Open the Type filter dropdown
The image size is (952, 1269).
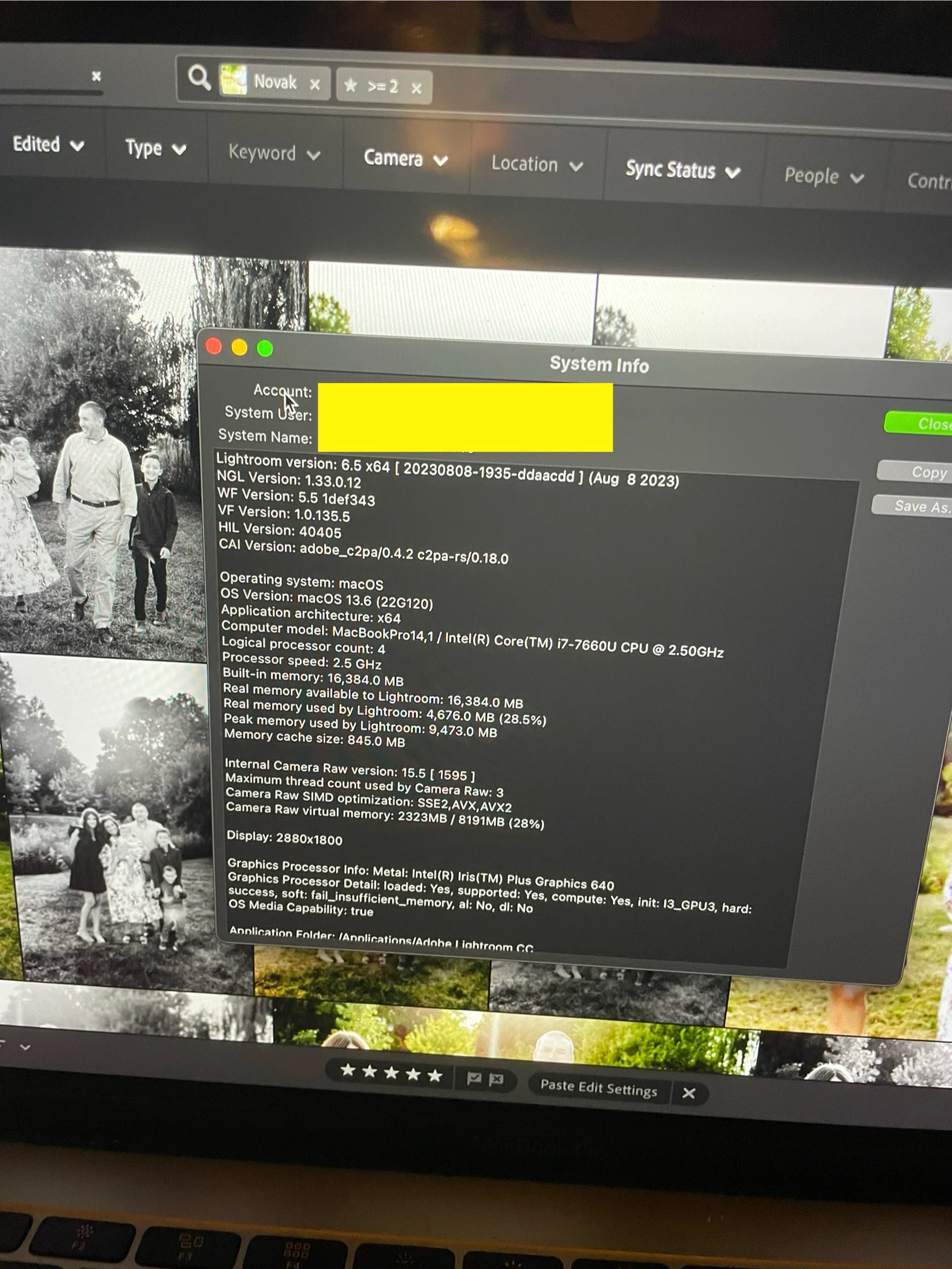click(155, 149)
